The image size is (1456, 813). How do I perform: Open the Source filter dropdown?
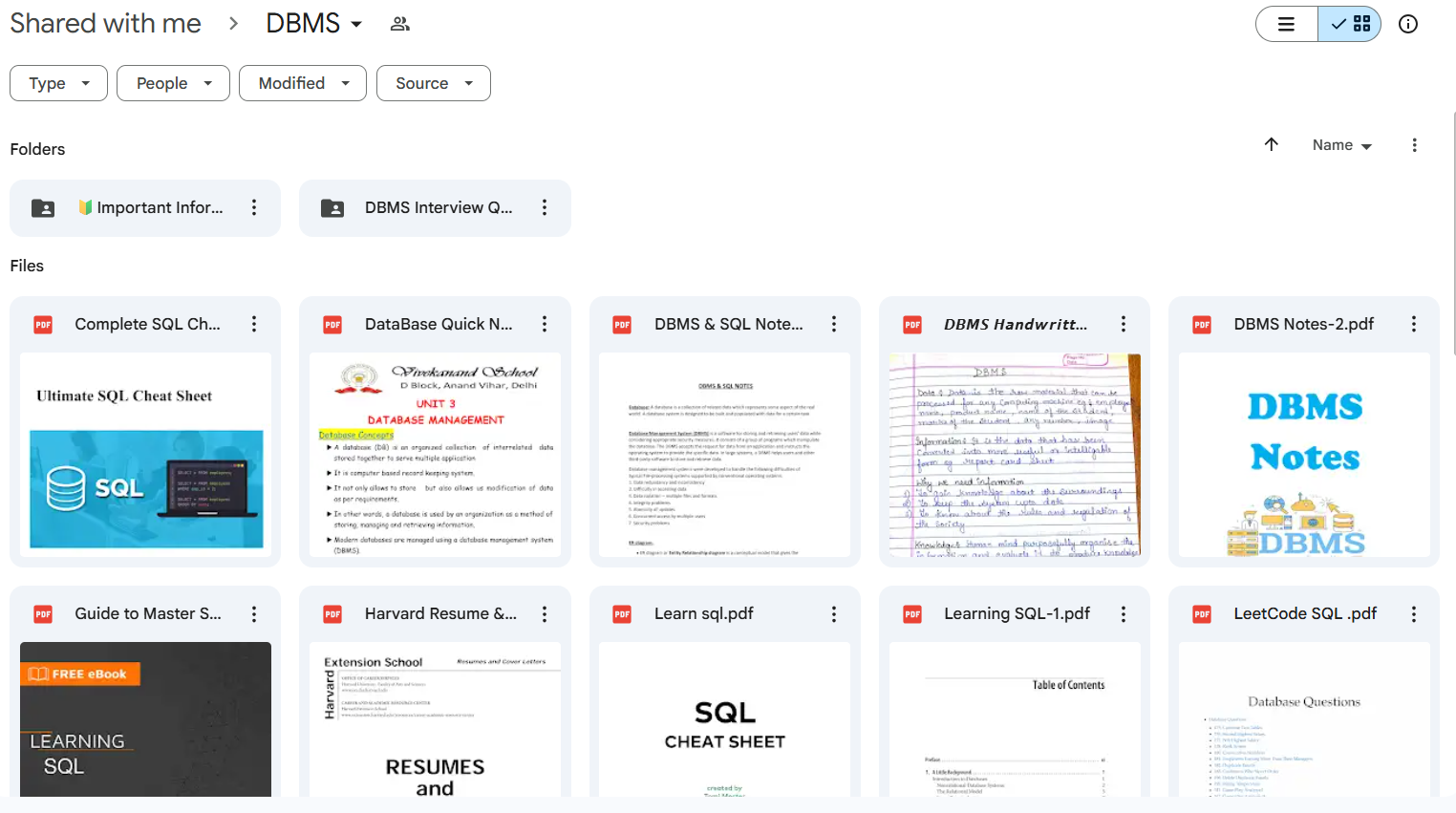(433, 83)
